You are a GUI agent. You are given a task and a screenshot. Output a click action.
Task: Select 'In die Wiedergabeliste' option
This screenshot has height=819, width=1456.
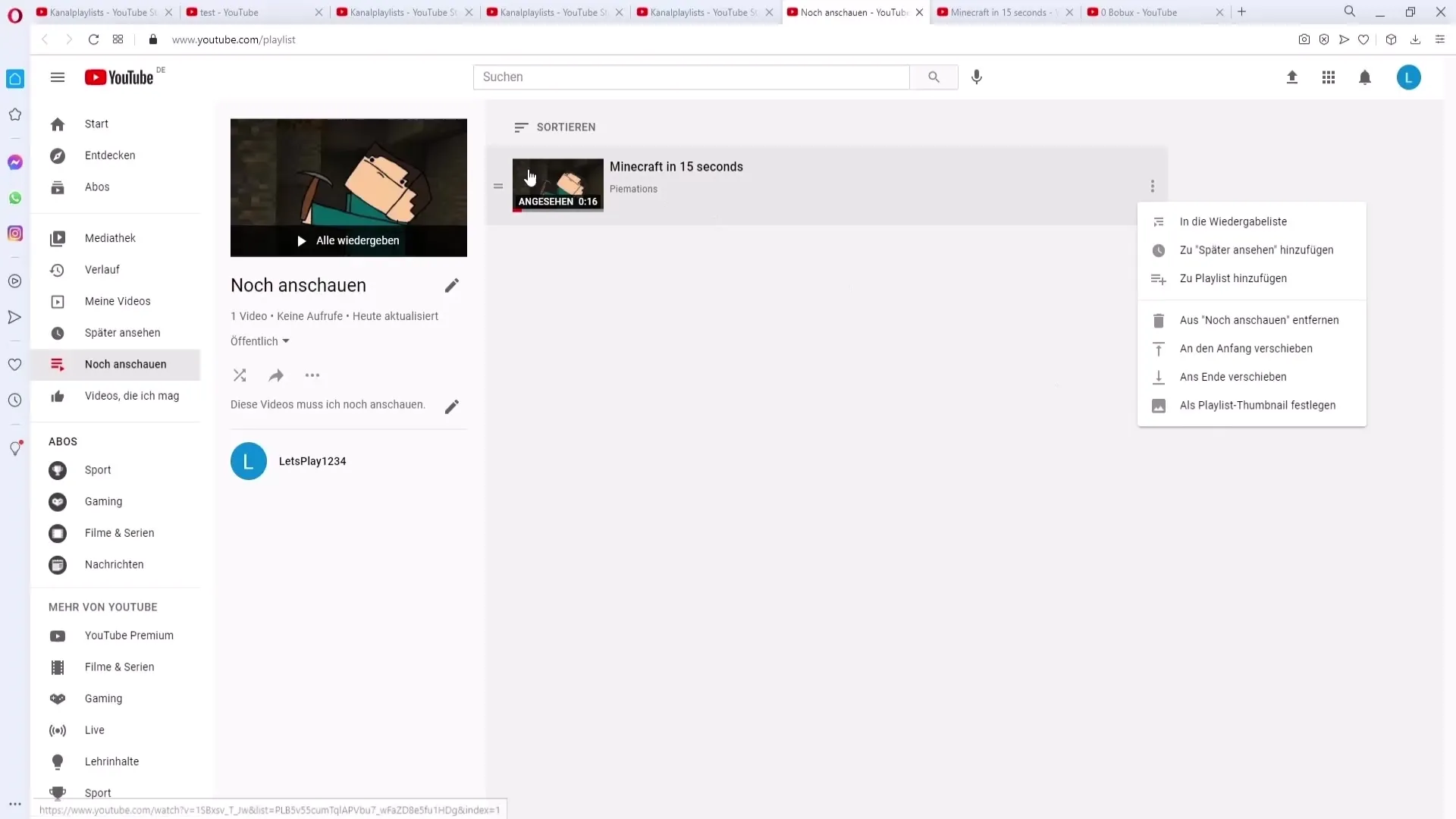(1234, 221)
